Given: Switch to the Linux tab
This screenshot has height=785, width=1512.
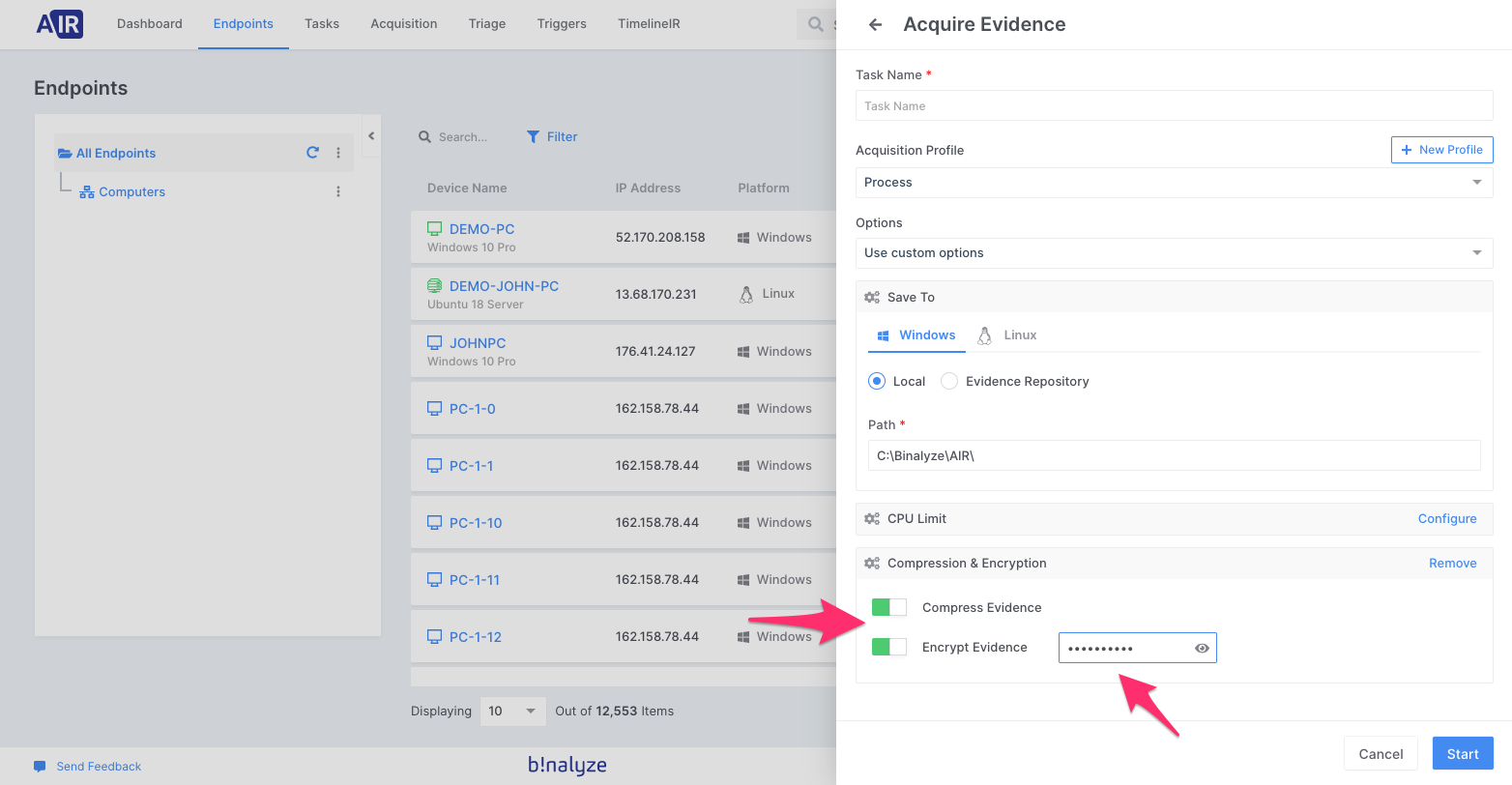Looking at the screenshot, I should click(1007, 335).
